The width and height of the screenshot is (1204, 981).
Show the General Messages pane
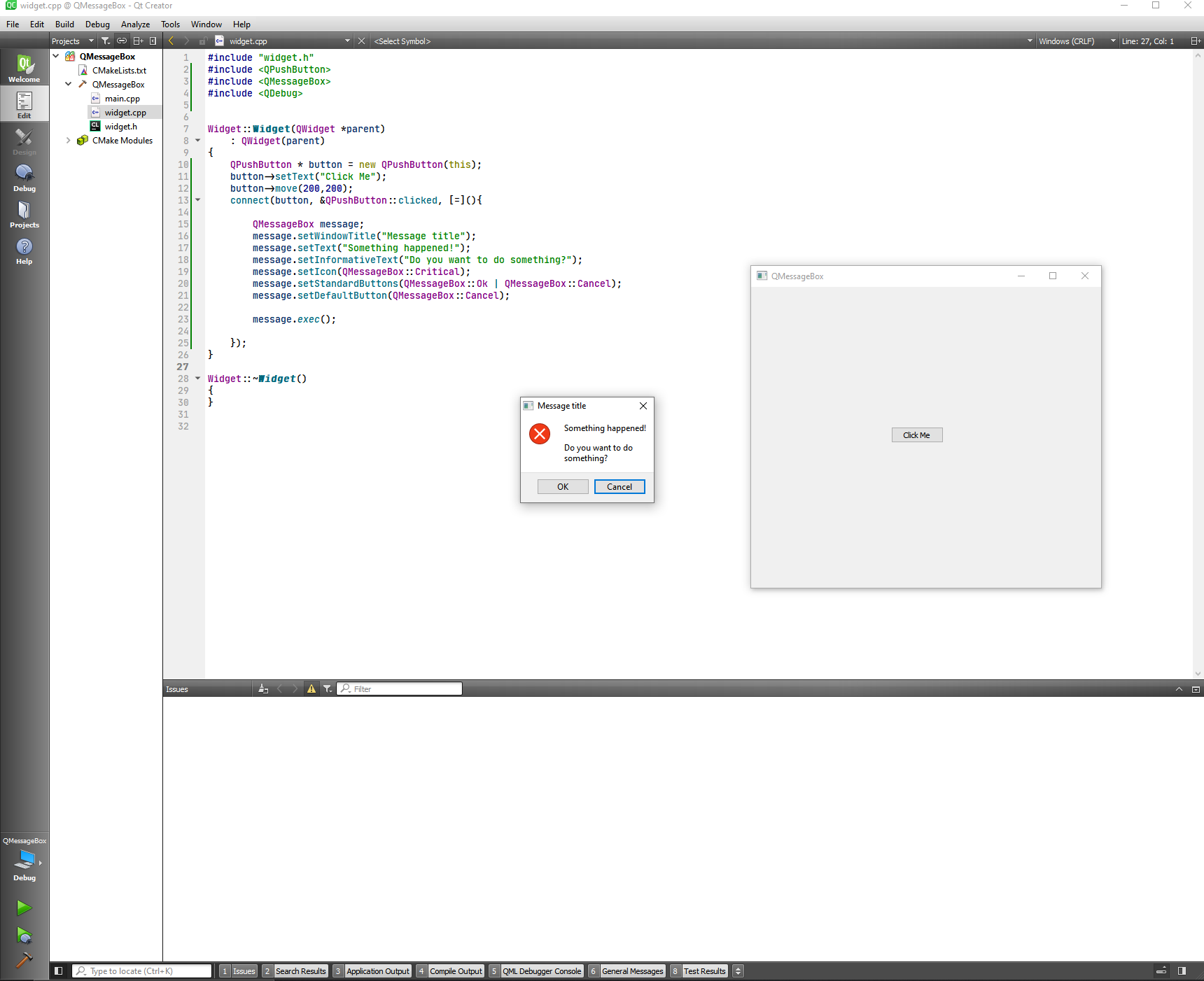click(x=626, y=971)
